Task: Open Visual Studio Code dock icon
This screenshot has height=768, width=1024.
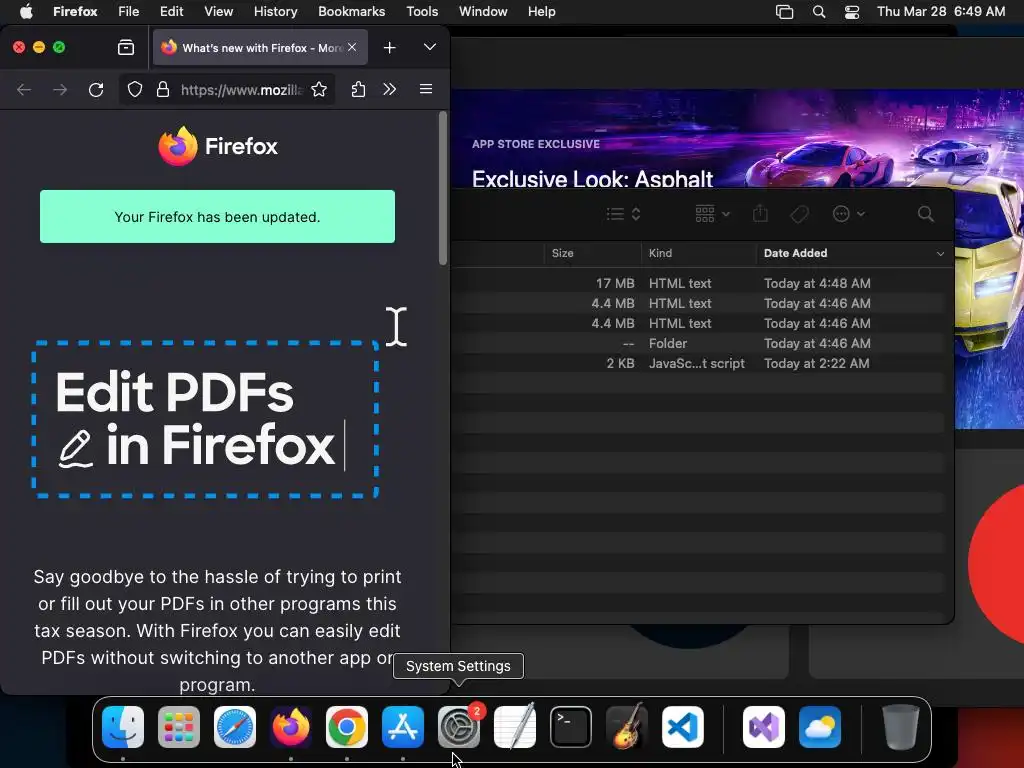Action: coord(683,727)
